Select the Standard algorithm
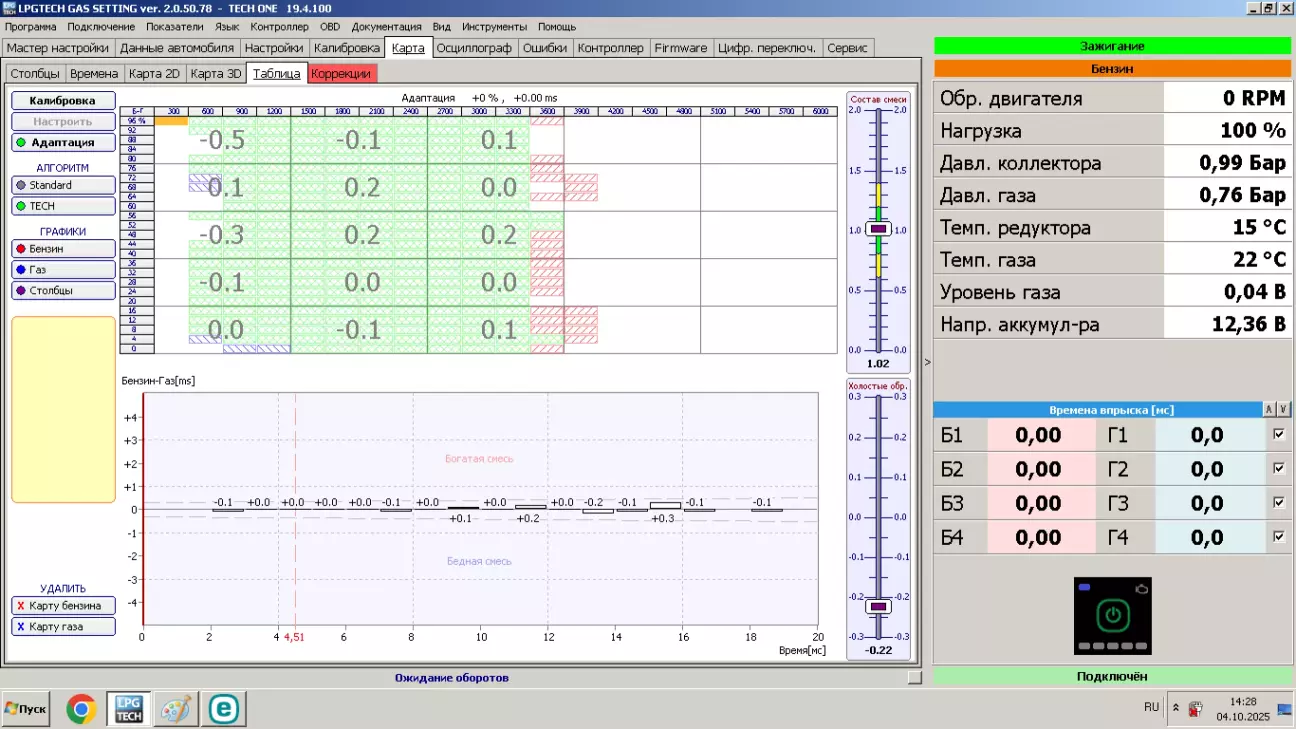 click(x=64, y=185)
